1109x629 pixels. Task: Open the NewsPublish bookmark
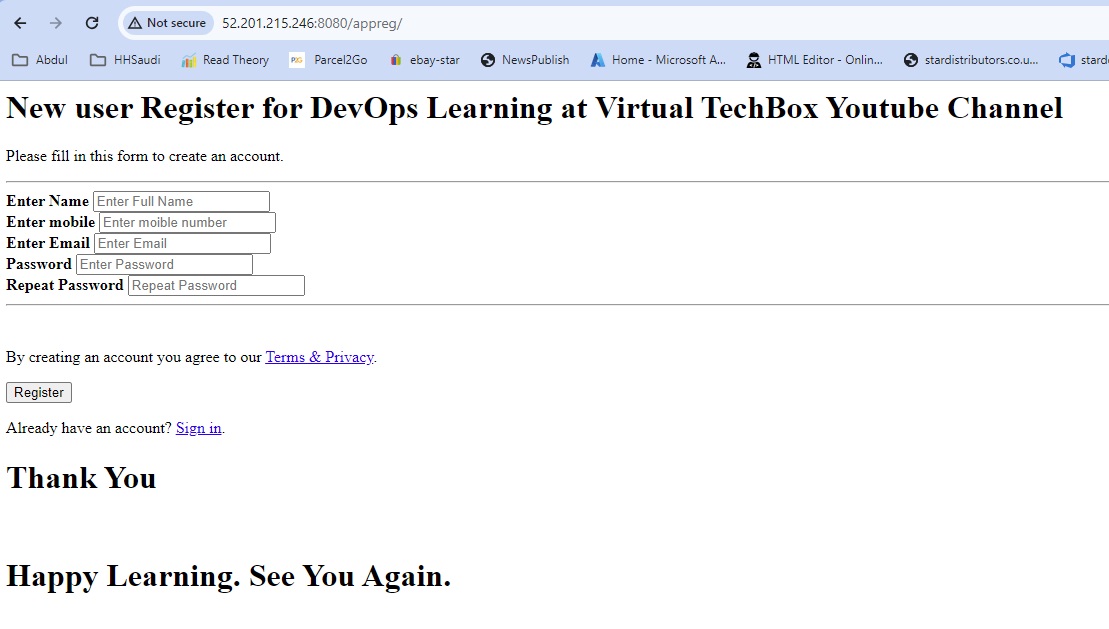click(x=525, y=60)
